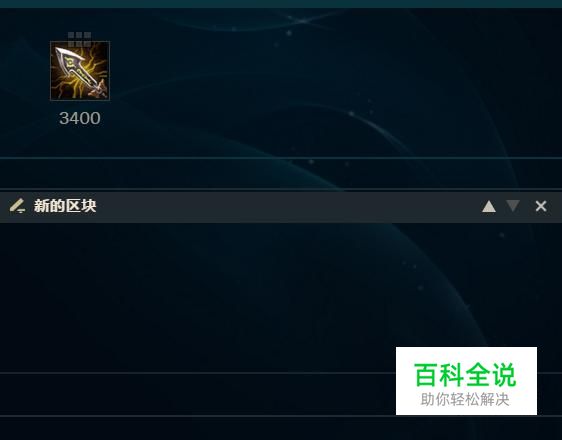Click the pencil rename icon beside 新的区块
This screenshot has width=562, height=440.
coord(17,206)
